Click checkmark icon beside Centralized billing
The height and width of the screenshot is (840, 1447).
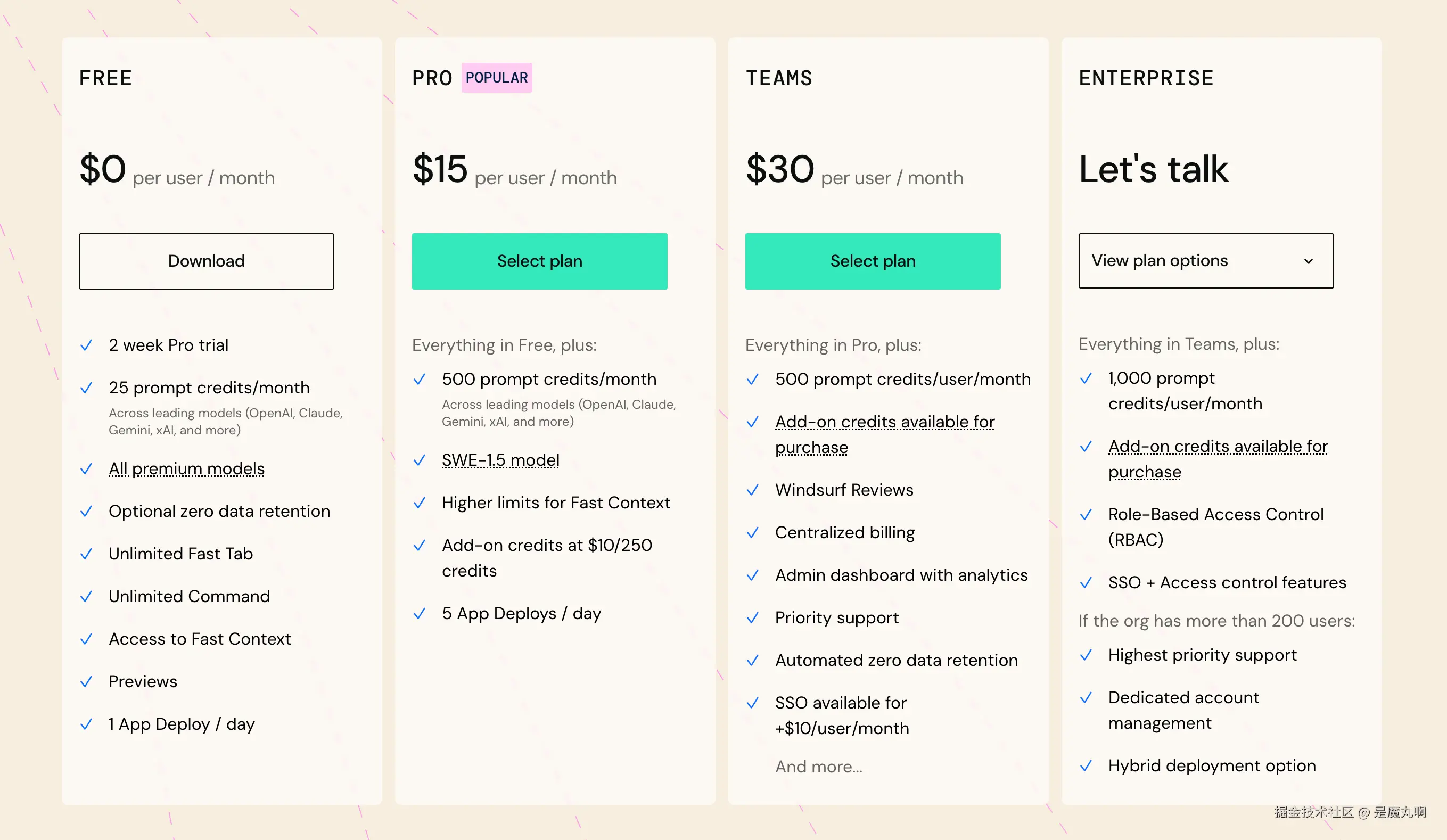(x=752, y=532)
